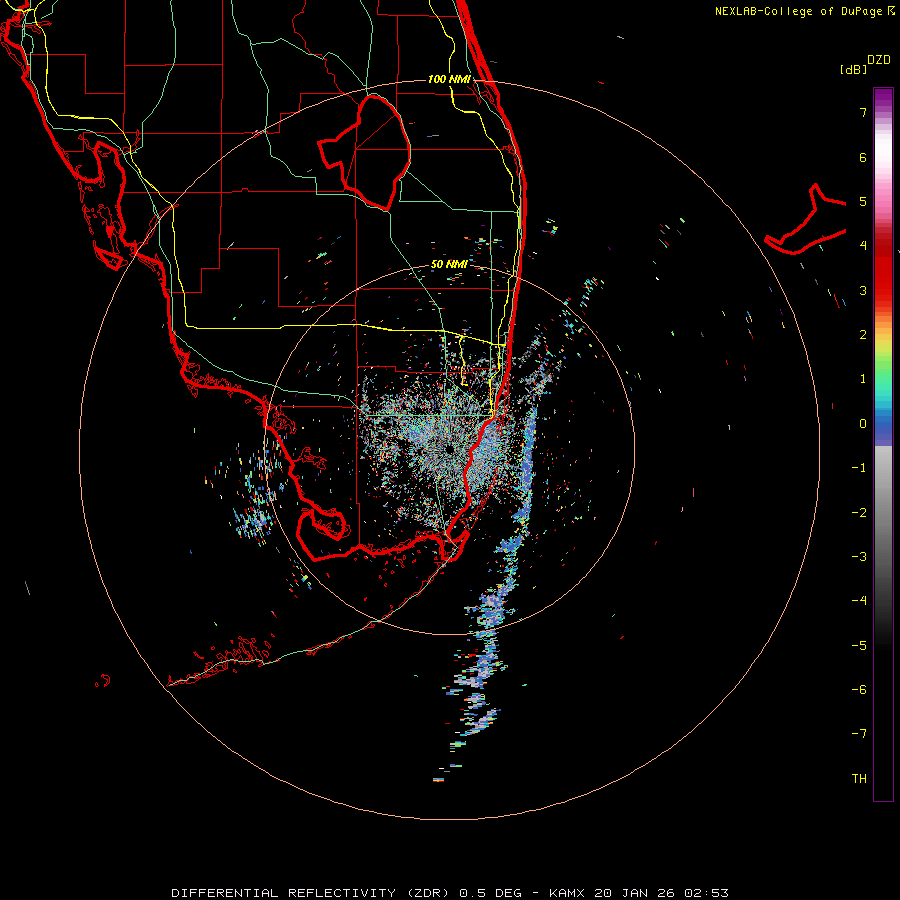Click the purple top segment of the color bar
The height and width of the screenshot is (900, 900).
pos(883,98)
